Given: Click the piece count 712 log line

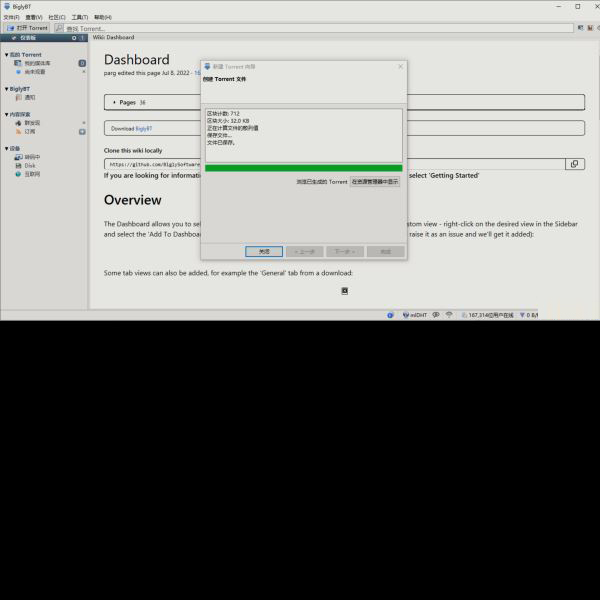Looking at the screenshot, I should point(223,113).
